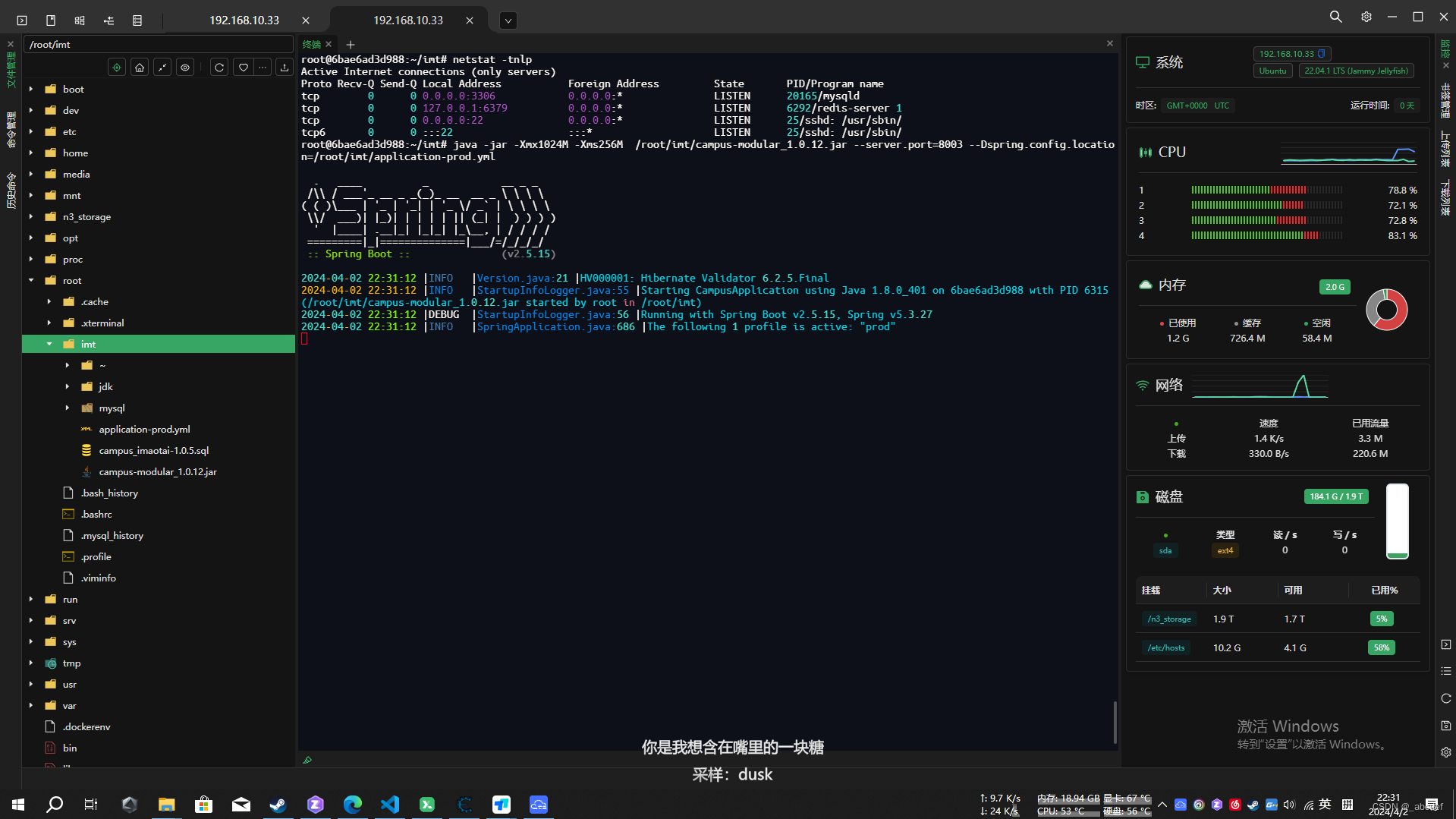Click the right sidebar refresh icon
The width and height of the screenshot is (1456, 819).
(1446, 698)
